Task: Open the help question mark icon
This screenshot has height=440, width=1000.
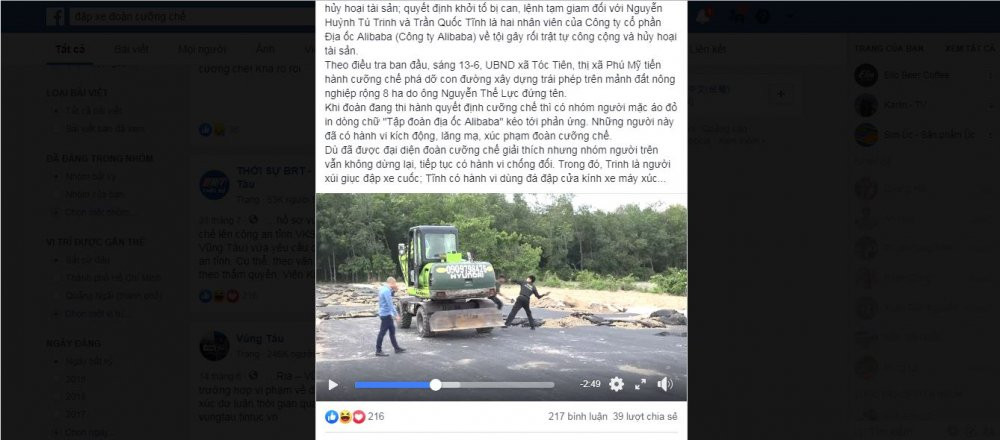Action: click(762, 17)
